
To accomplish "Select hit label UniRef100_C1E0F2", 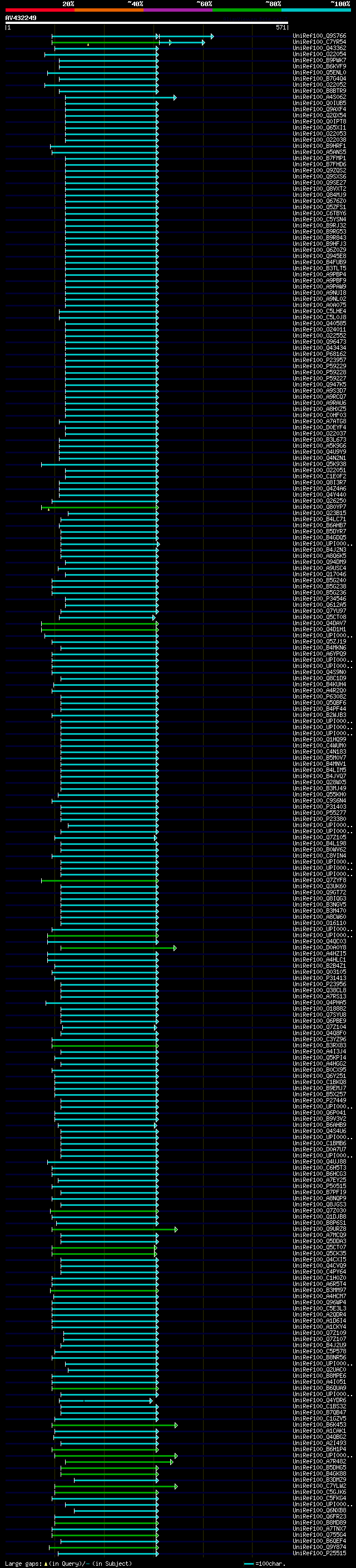I will 319,476.
